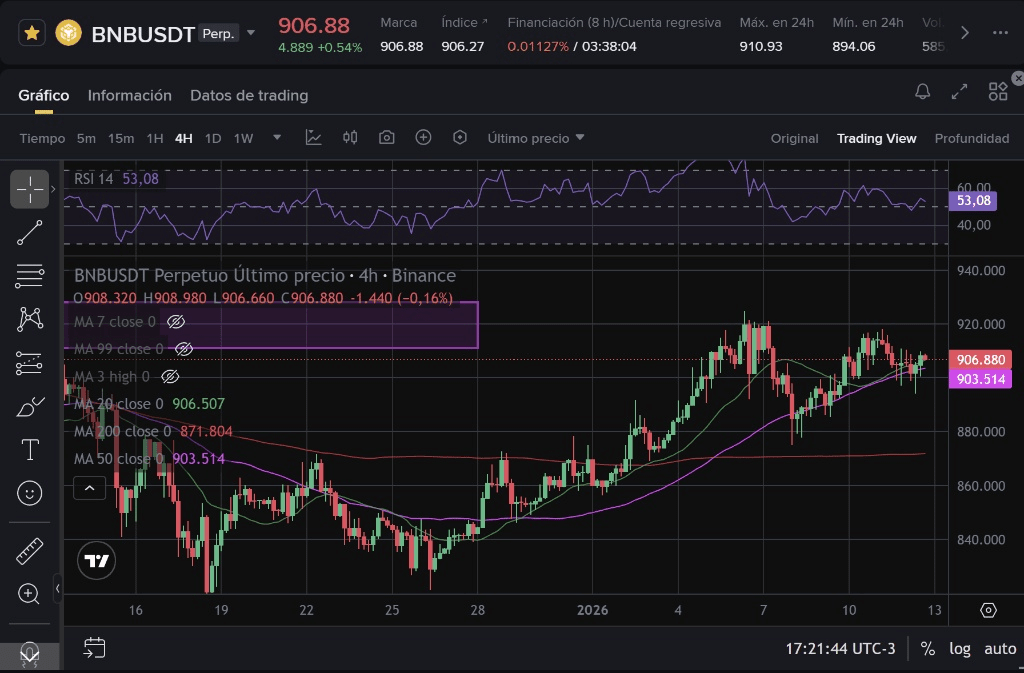Open the Último precio dropdown
Viewport: 1024px width, 673px height.
point(536,138)
